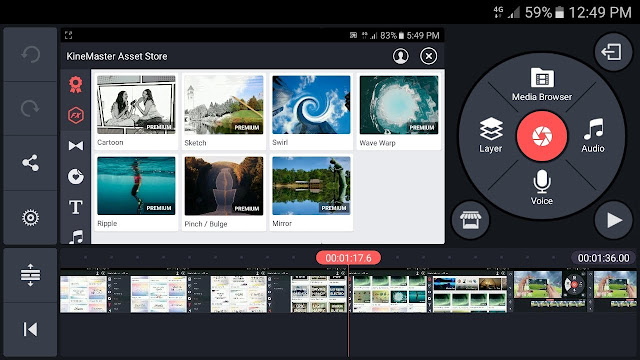Viewport: 640px width, 360px height.
Task: Select the Overlays sticker category
Action: (x=76, y=177)
